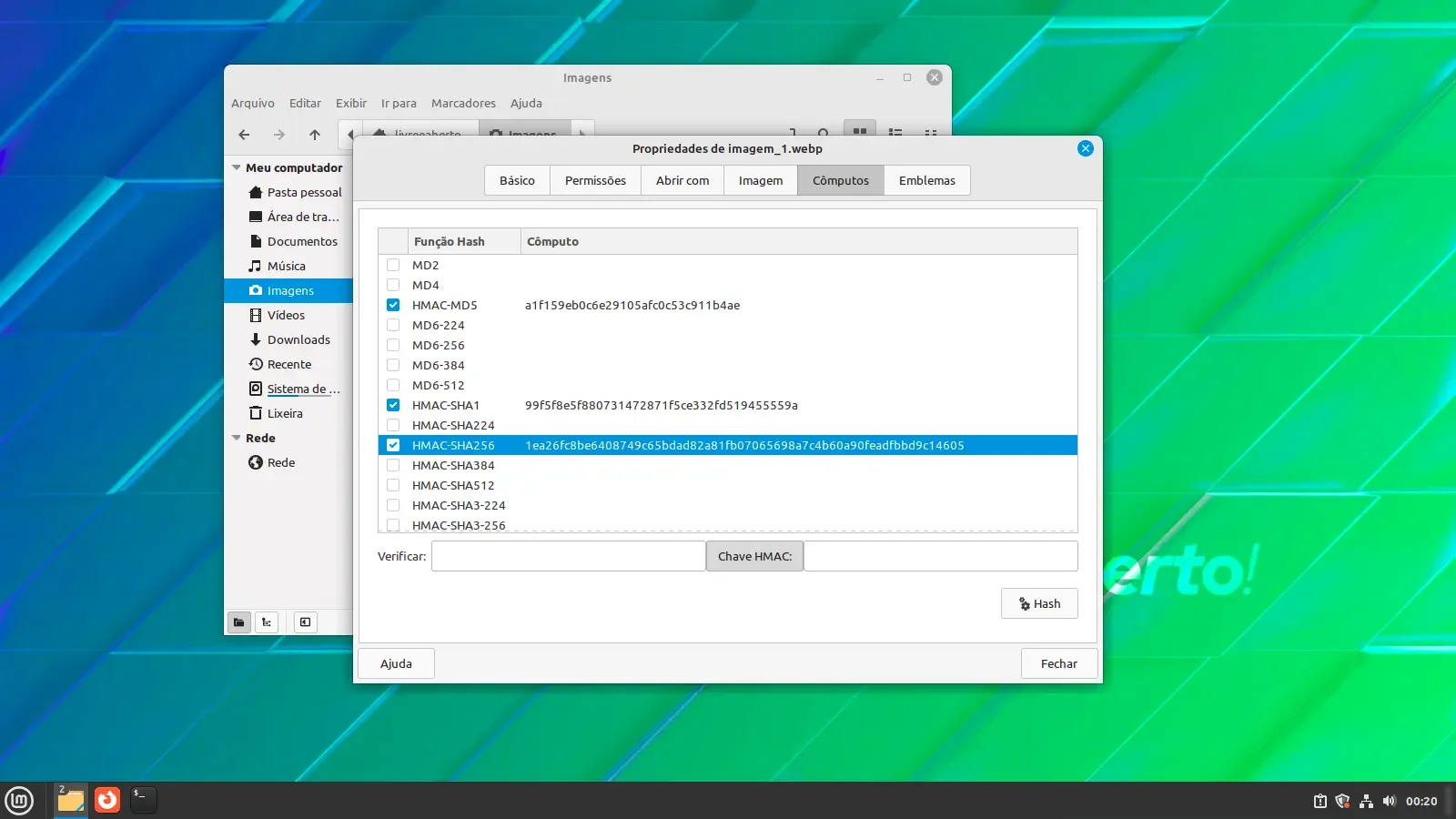Collapse the Rede sidebar section

[237, 438]
